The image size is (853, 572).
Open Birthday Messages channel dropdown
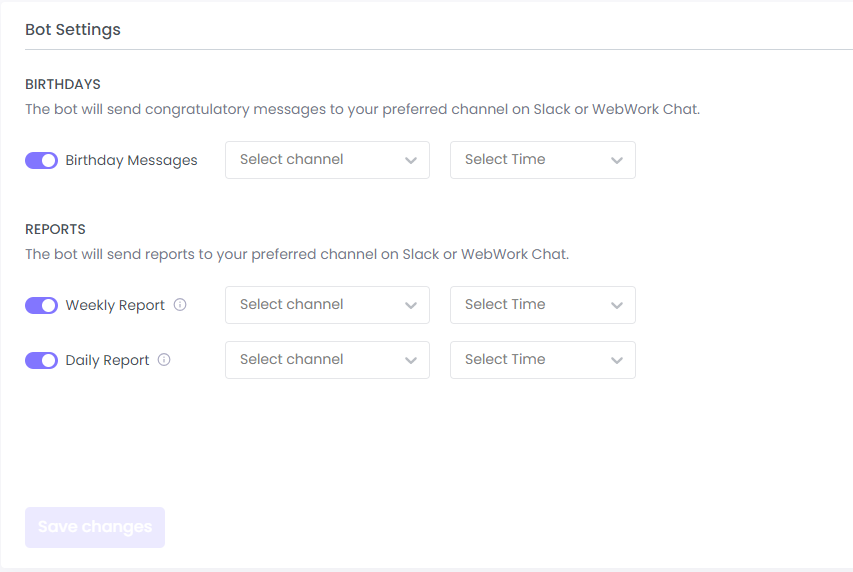(327, 160)
